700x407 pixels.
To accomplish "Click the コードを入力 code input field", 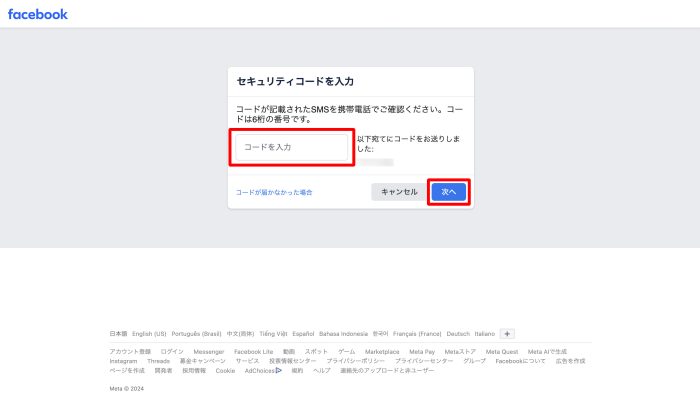I will tap(292, 147).
